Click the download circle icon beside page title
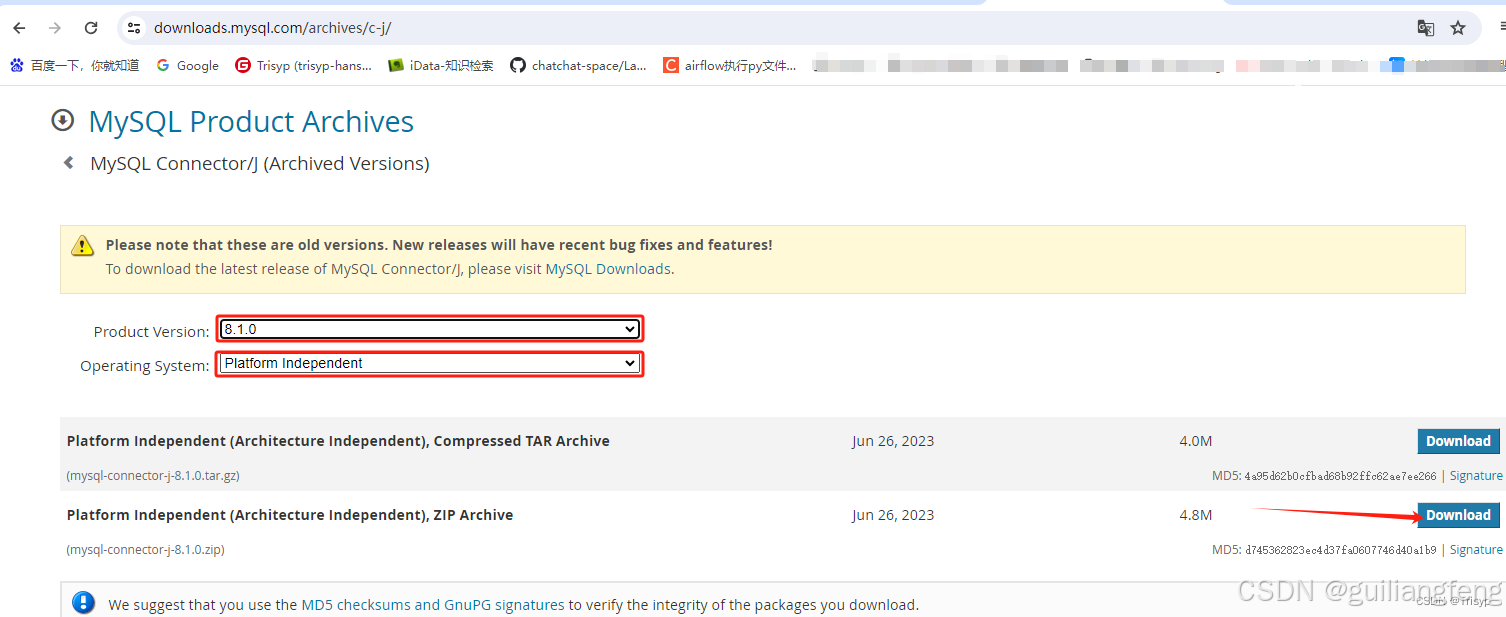1506x617 pixels. pyautogui.click(x=63, y=121)
